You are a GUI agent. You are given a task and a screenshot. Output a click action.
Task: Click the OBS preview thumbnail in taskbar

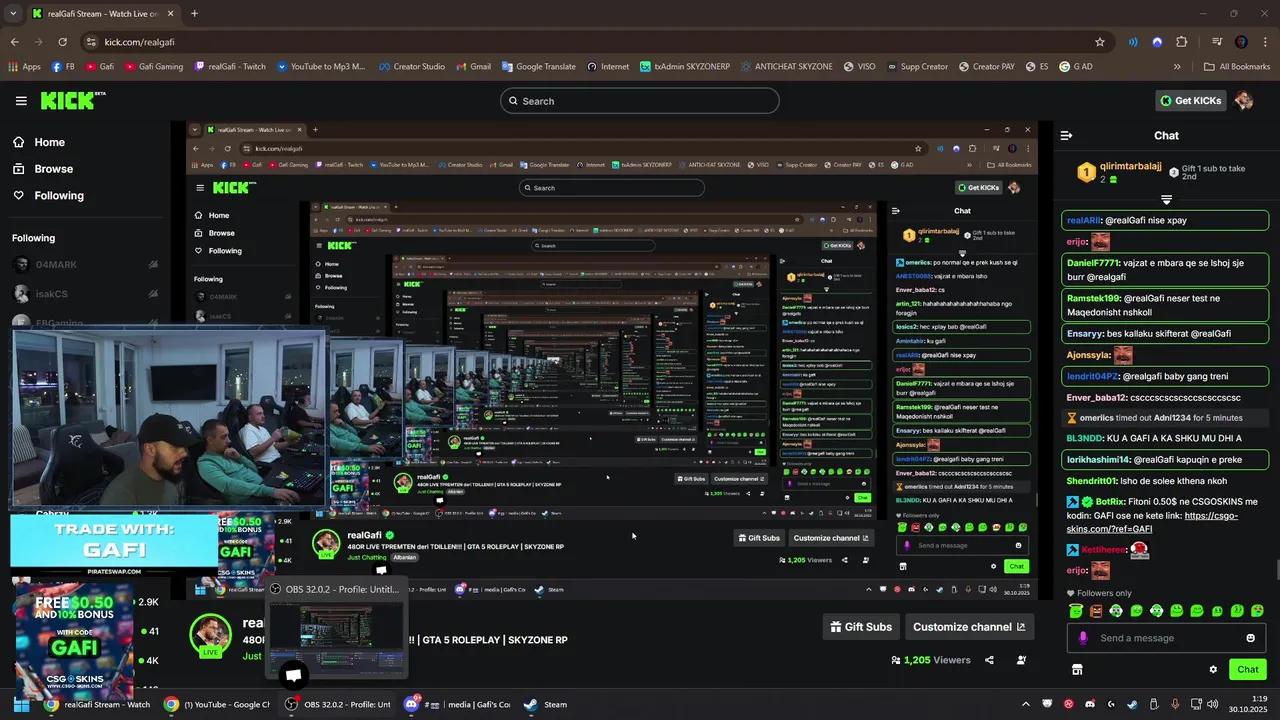point(337,639)
